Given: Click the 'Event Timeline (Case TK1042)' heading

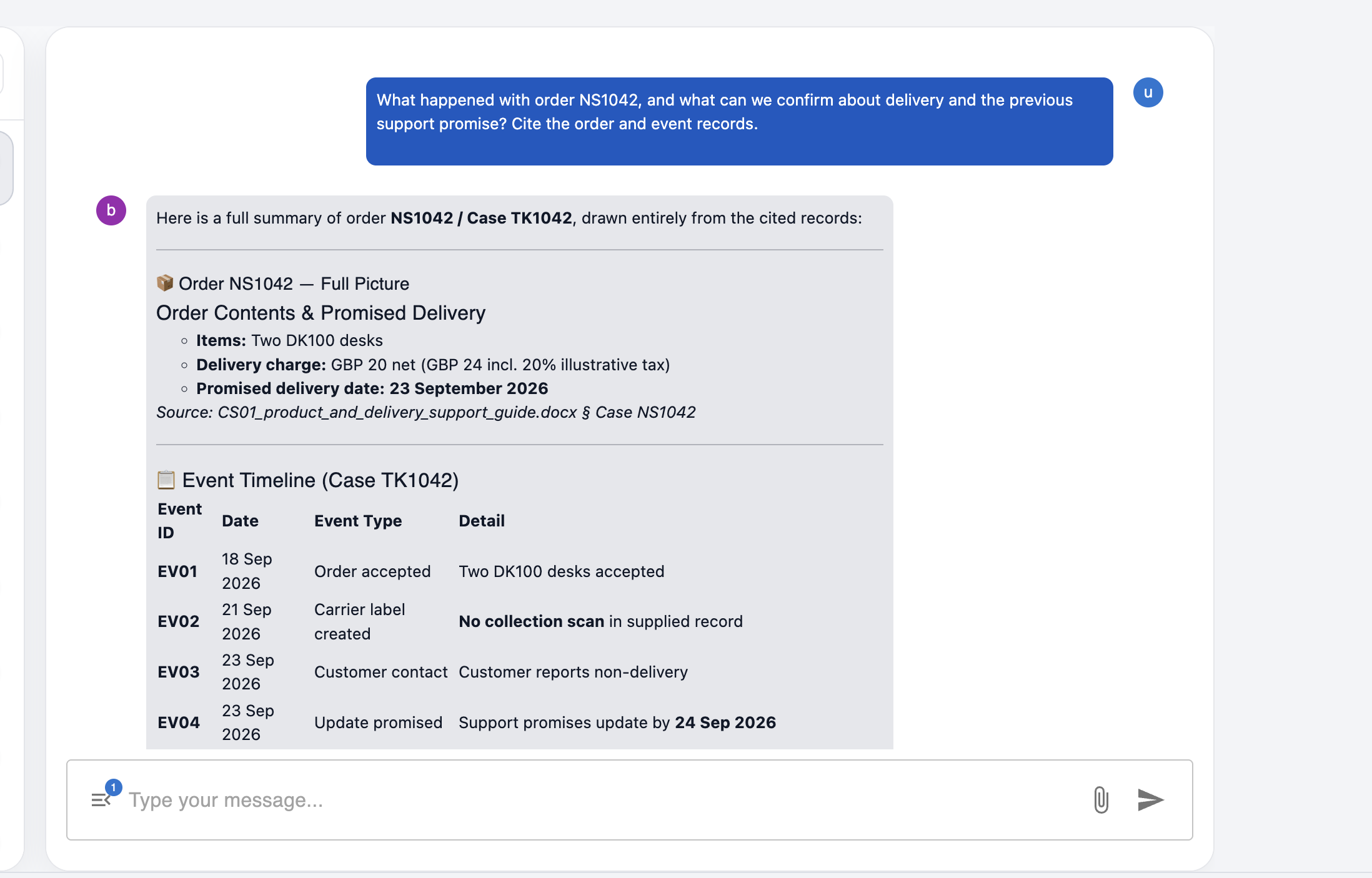Looking at the screenshot, I should coord(307,480).
